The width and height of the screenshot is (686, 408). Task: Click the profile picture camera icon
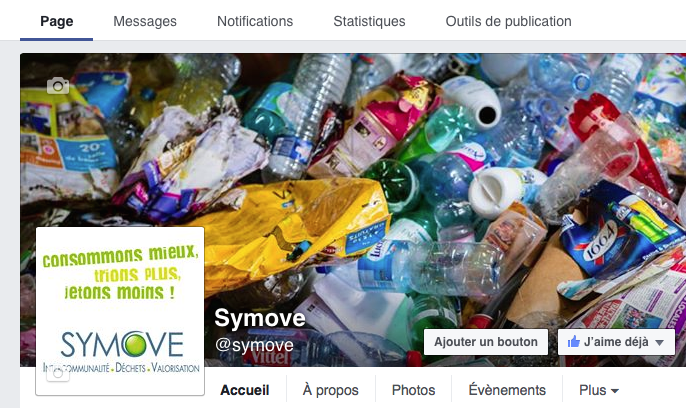click(x=58, y=374)
